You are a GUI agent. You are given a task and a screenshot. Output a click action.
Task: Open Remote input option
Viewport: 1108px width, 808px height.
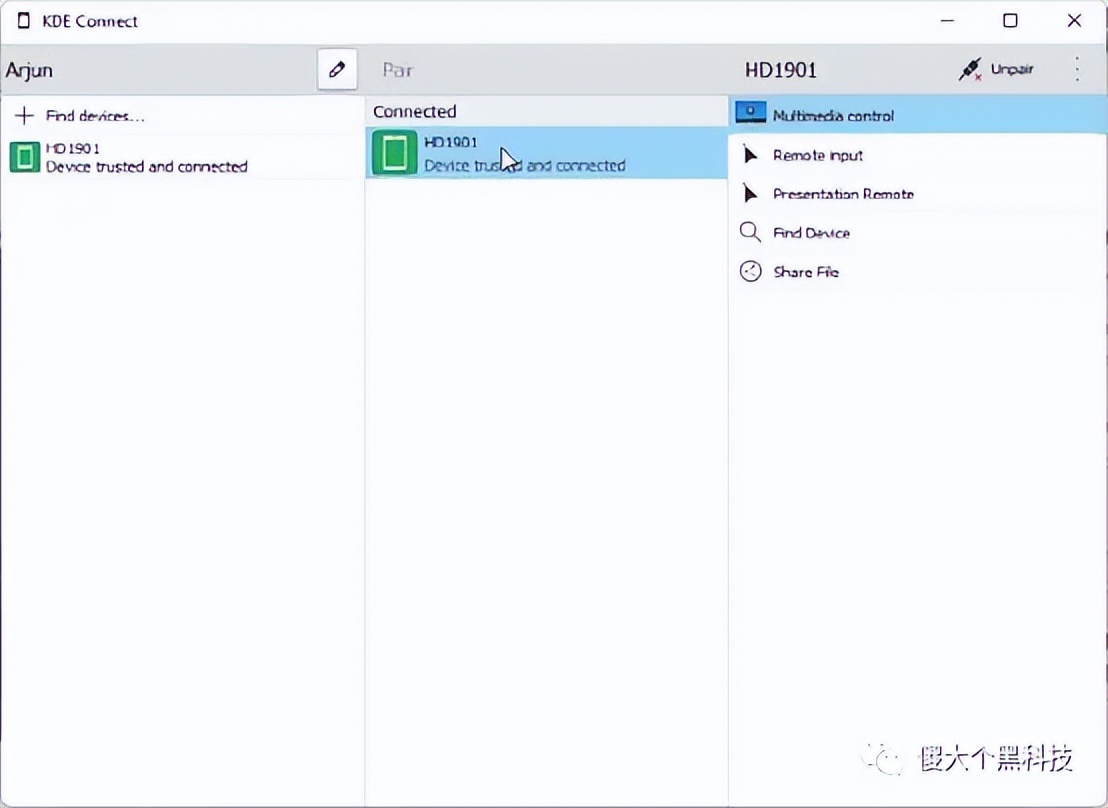point(818,155)
